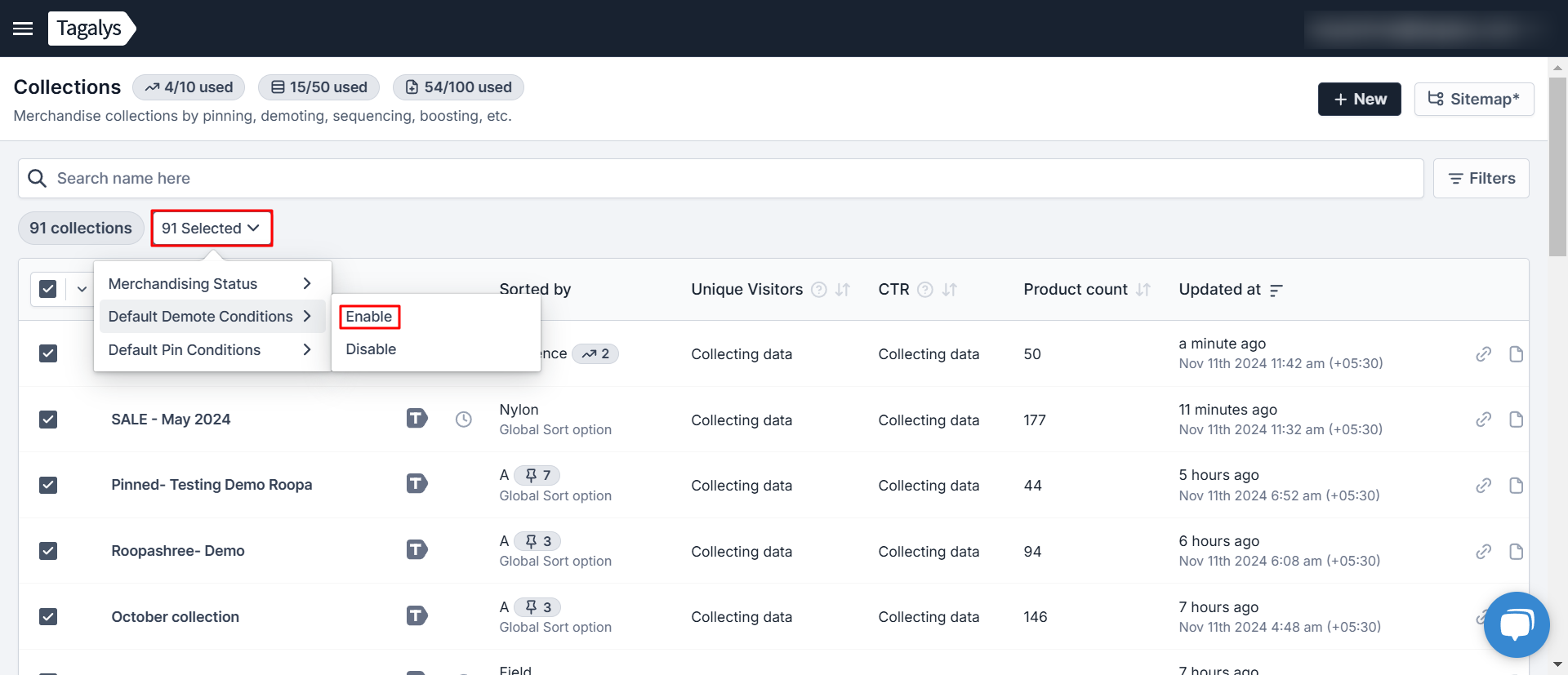Click document icon in Roopashree- Demo row

[x=1516, y=552]
